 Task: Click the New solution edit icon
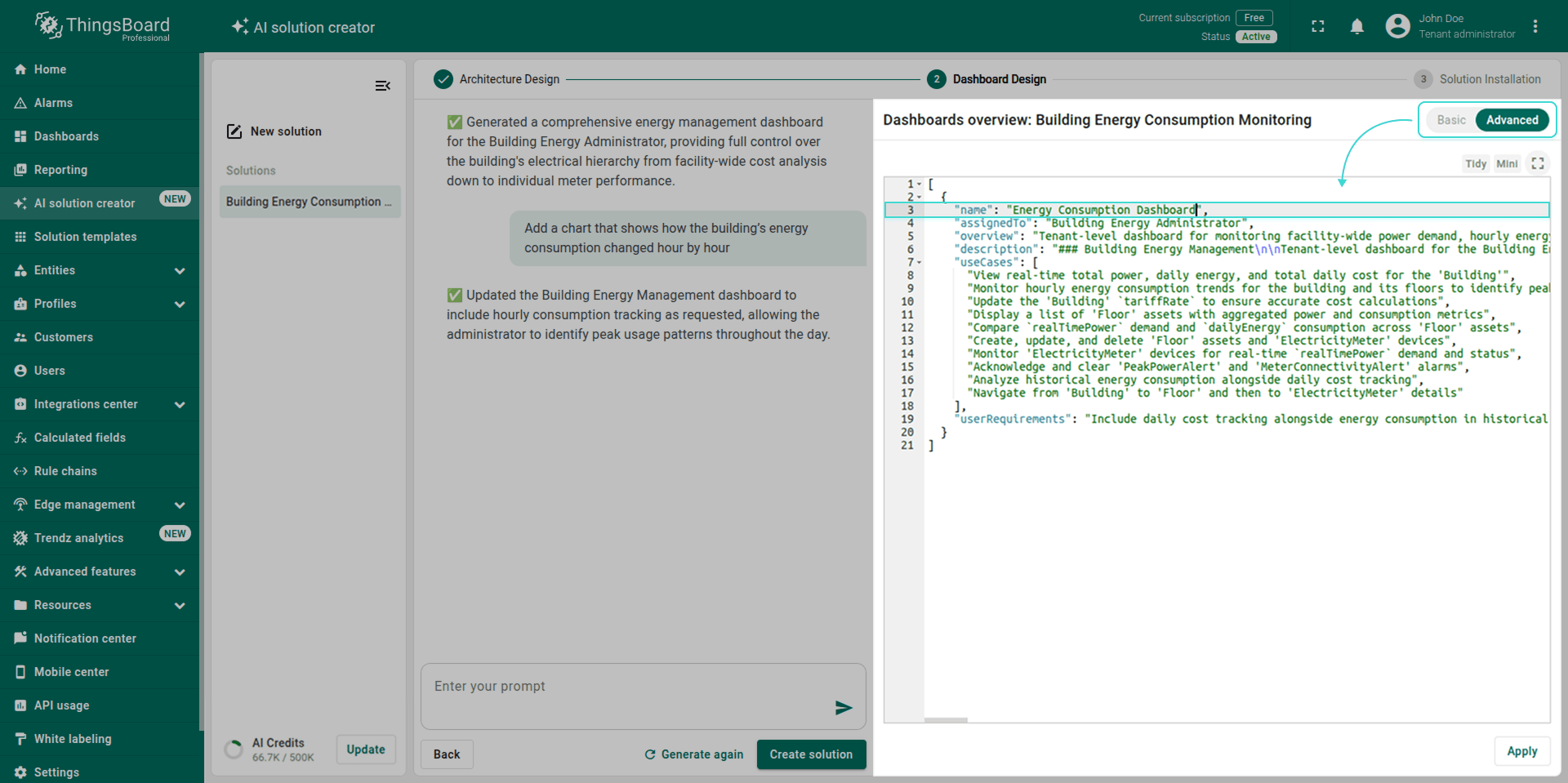(234, 131)
